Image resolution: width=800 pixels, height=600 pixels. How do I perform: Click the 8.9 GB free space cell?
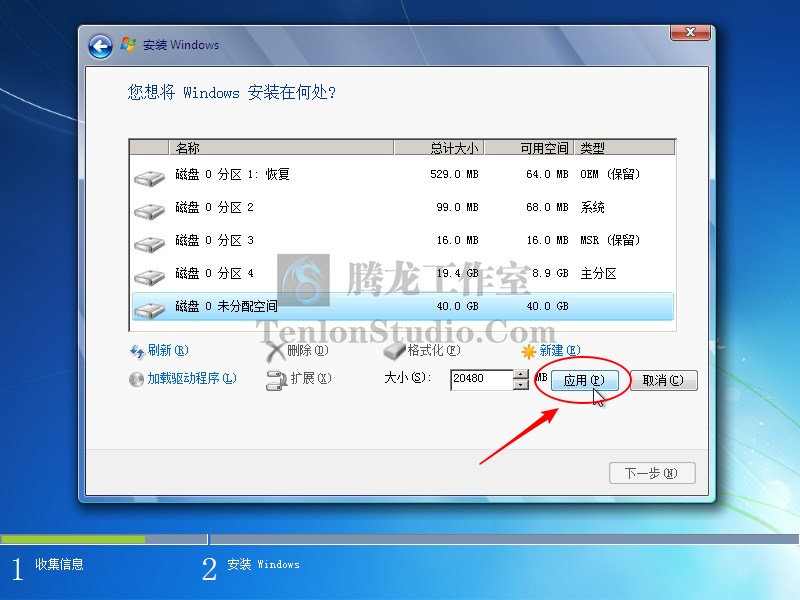[x=550, y=273]
